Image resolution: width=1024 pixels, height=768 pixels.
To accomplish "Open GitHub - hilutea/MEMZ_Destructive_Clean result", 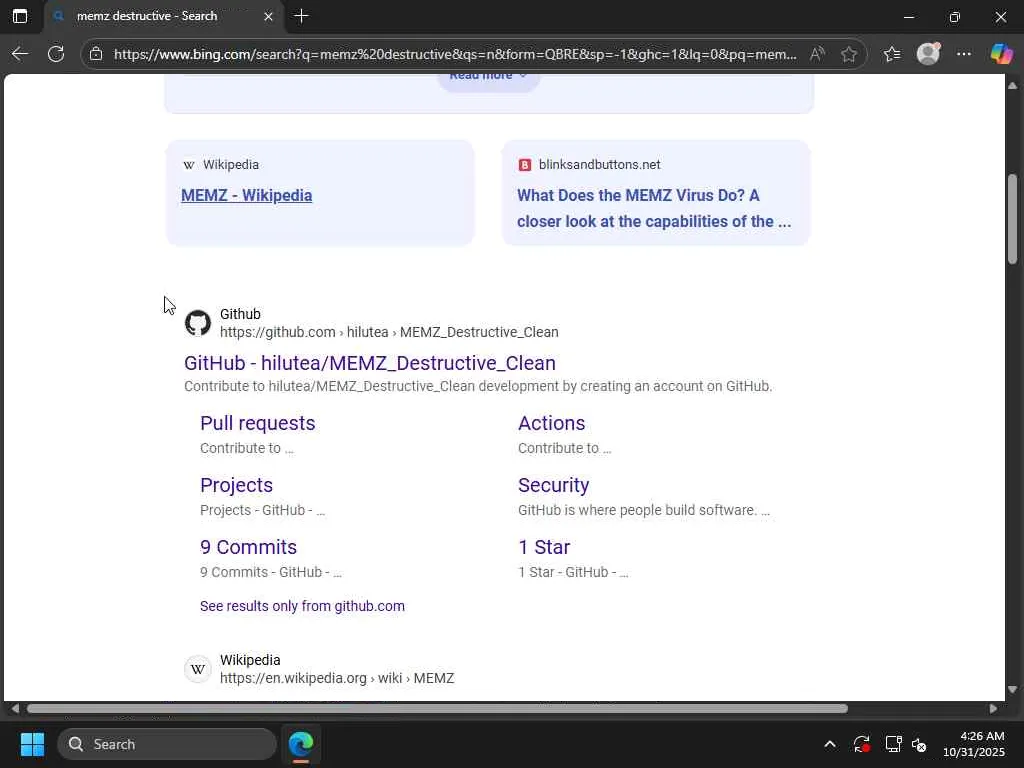I will [x=370, y=363].
